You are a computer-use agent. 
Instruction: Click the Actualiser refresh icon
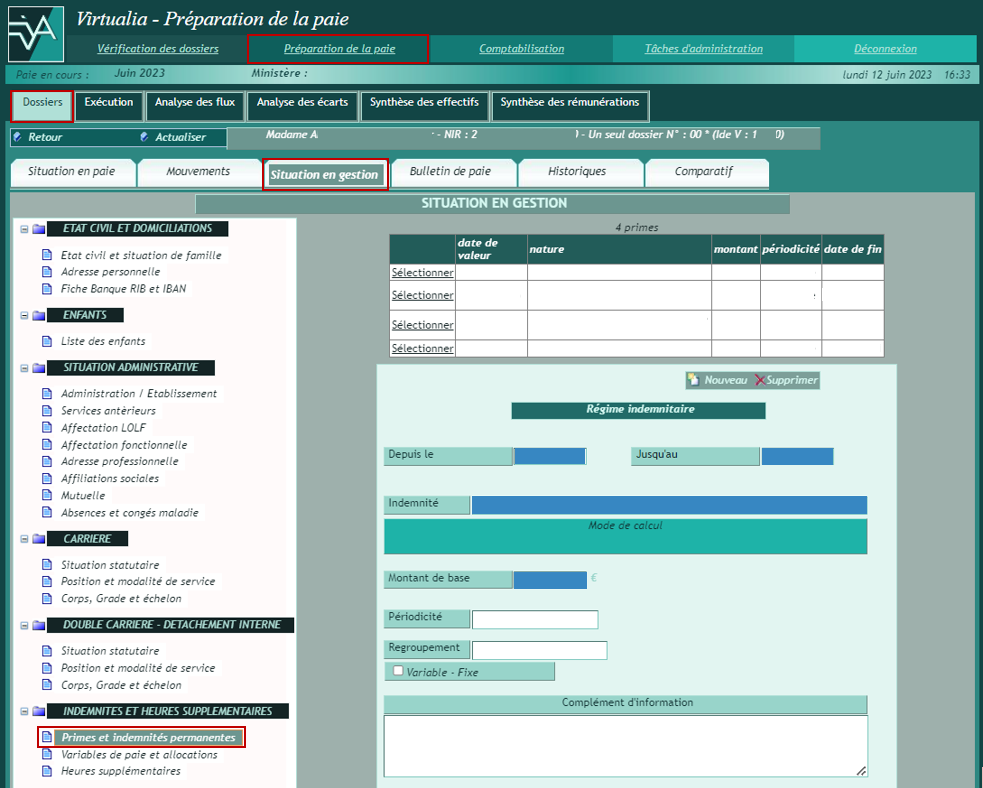144,137
